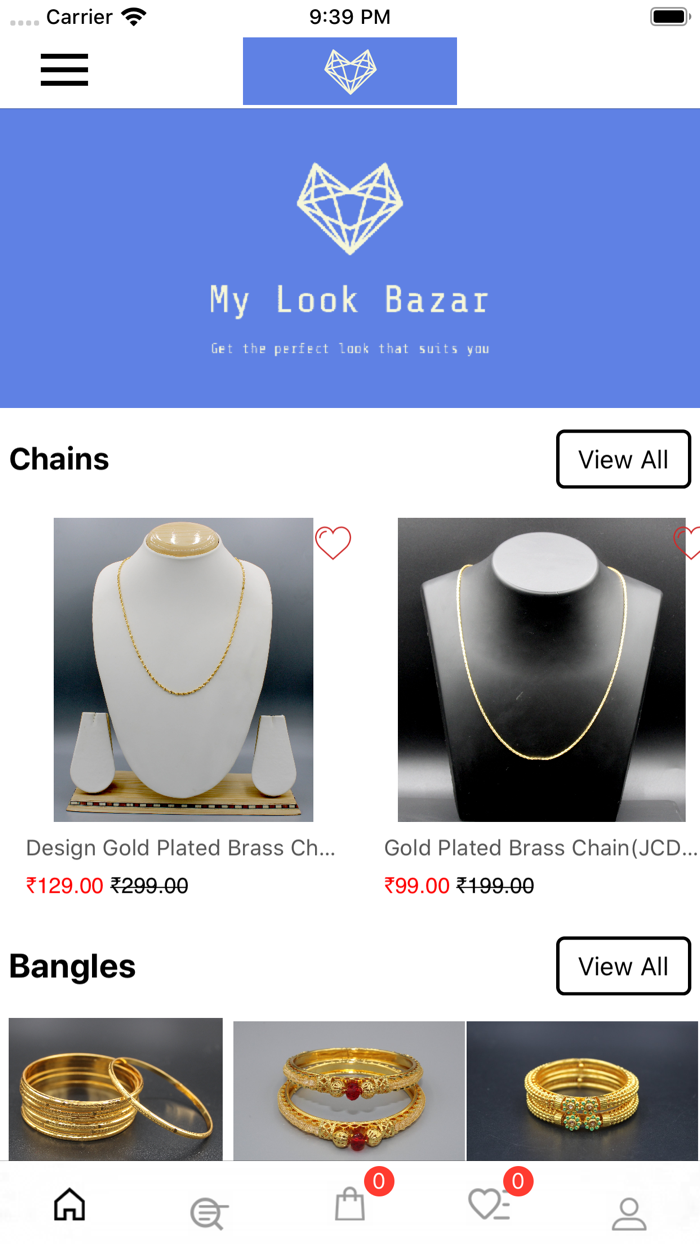Click View All next to Chains
The height and width of the screenshot is (1244, 700).
pos(623,459)
